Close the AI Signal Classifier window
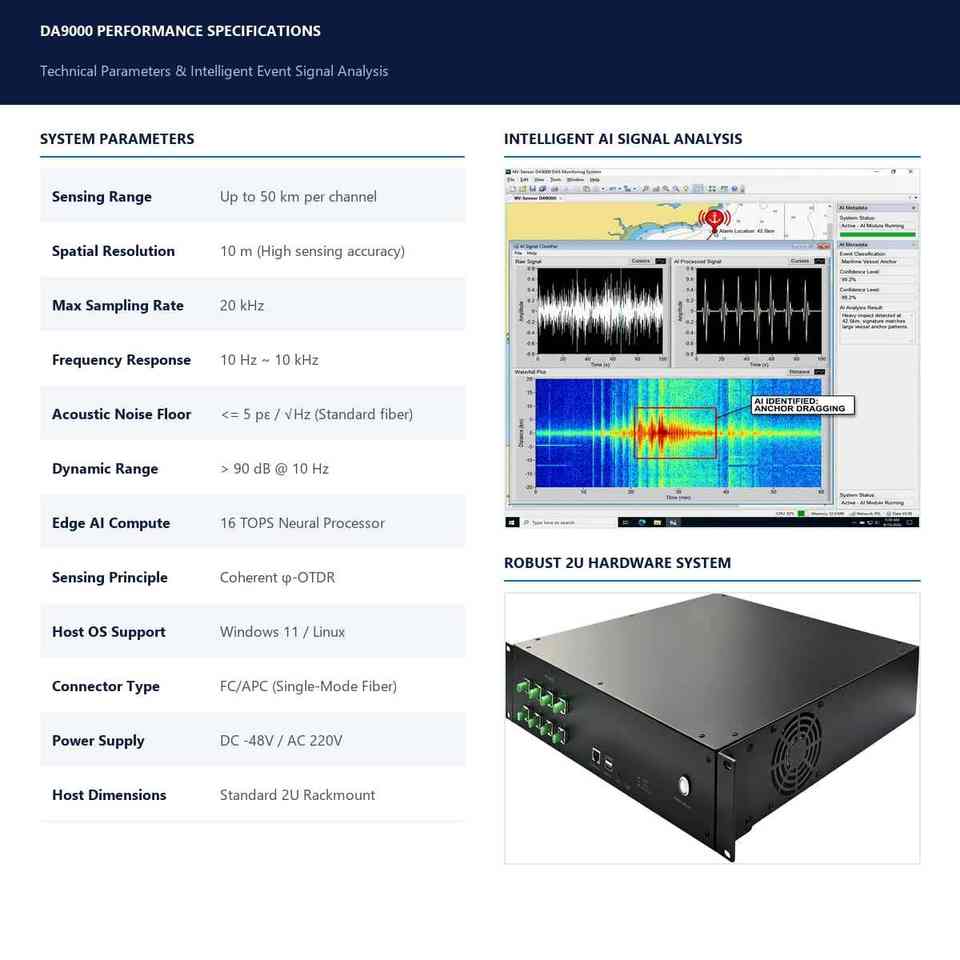 (x=823, y=246)
